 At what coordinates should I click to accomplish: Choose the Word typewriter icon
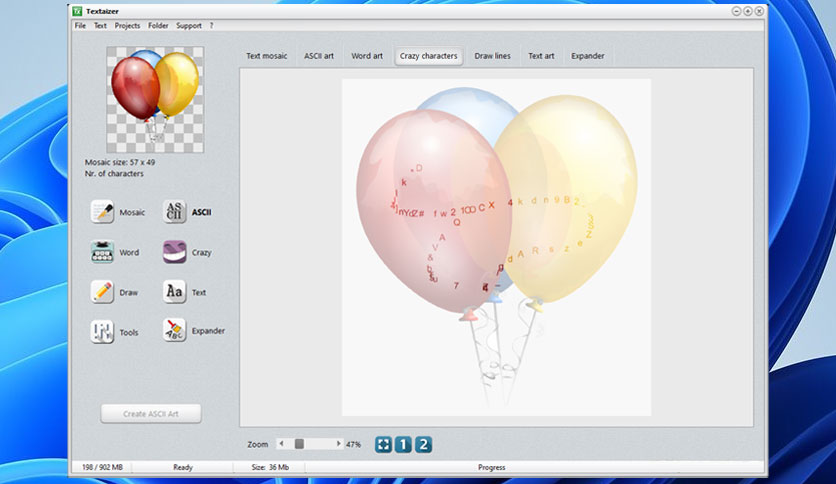102,252
